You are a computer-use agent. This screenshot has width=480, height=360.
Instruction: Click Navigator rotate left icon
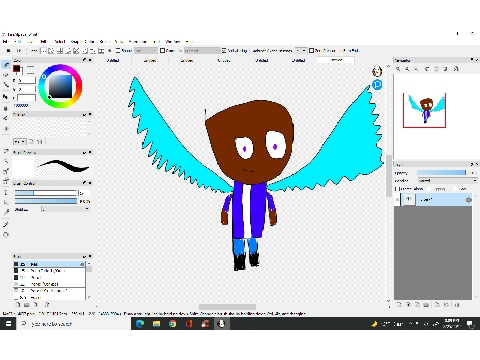[x=427, y=69]
